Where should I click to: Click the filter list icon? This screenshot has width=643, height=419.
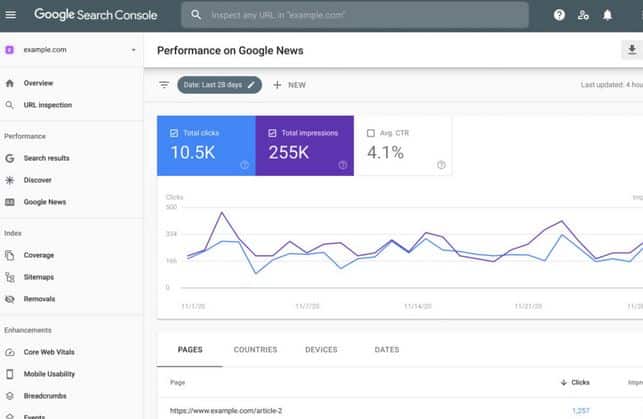[x=164, y=85]
